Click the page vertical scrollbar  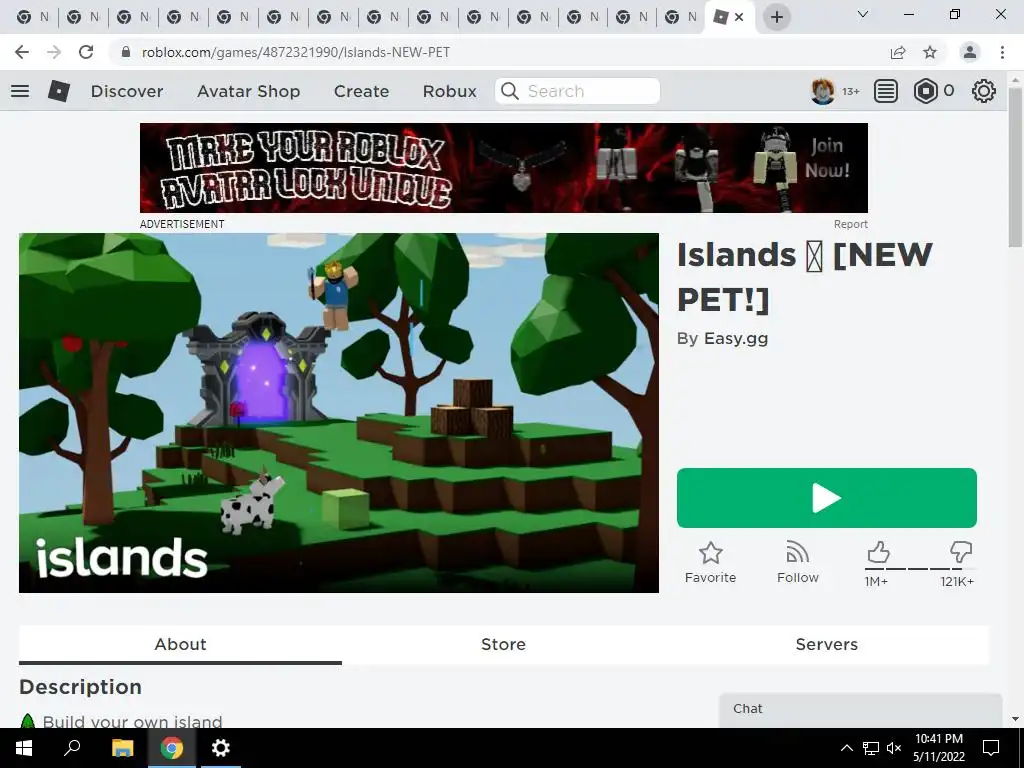click(x=1015, y=167)
